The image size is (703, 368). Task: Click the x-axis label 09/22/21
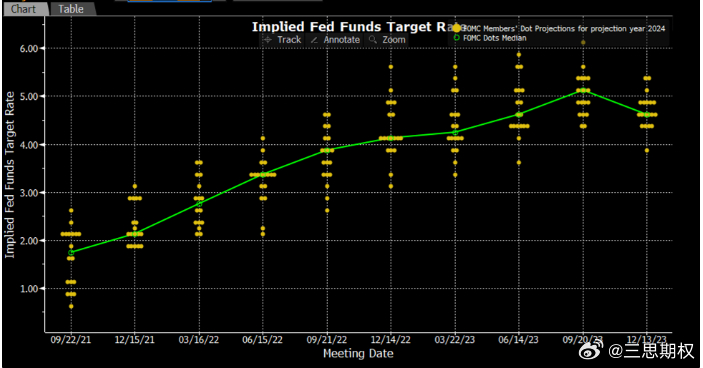(71, 340)
